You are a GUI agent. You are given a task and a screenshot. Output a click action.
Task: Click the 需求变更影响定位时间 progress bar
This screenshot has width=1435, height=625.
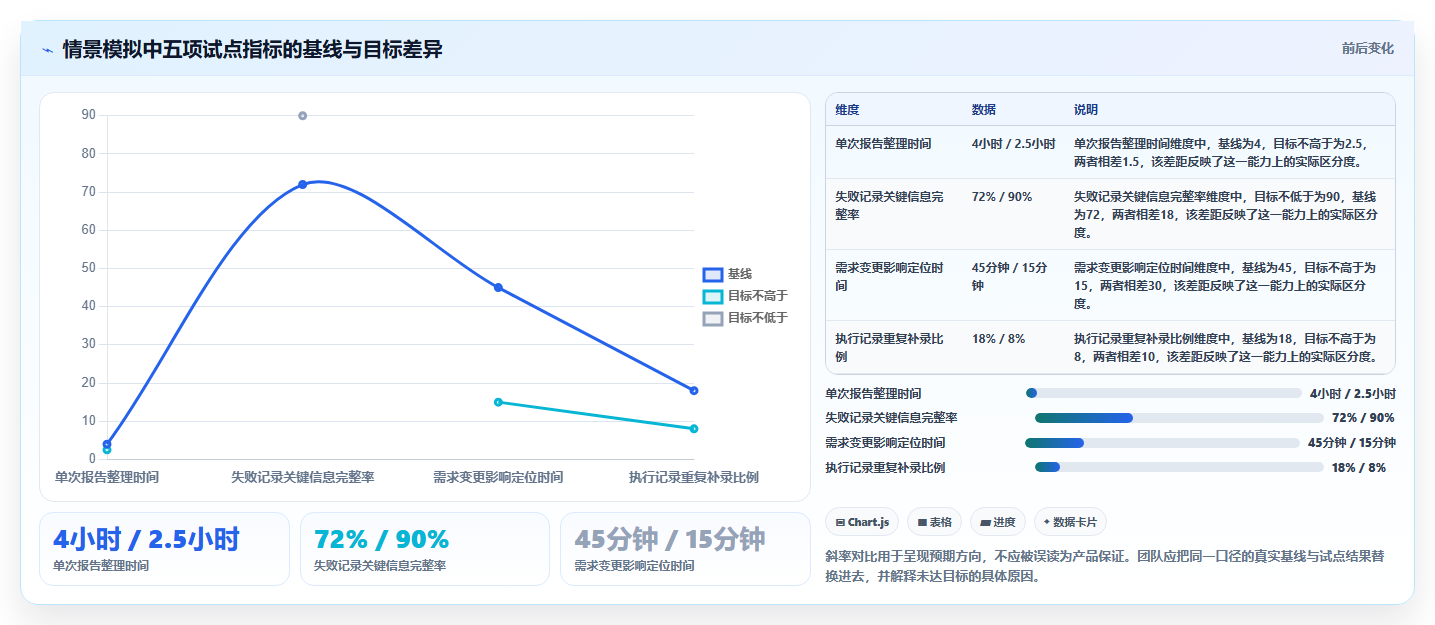pos(1162,443)
